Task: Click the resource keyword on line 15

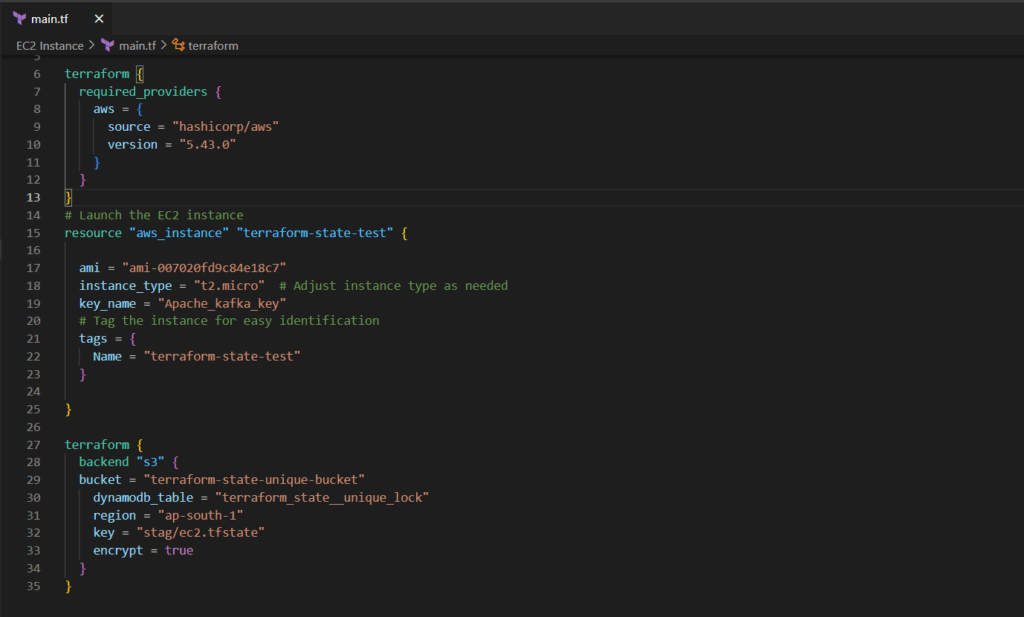Action: coord(93,233)
